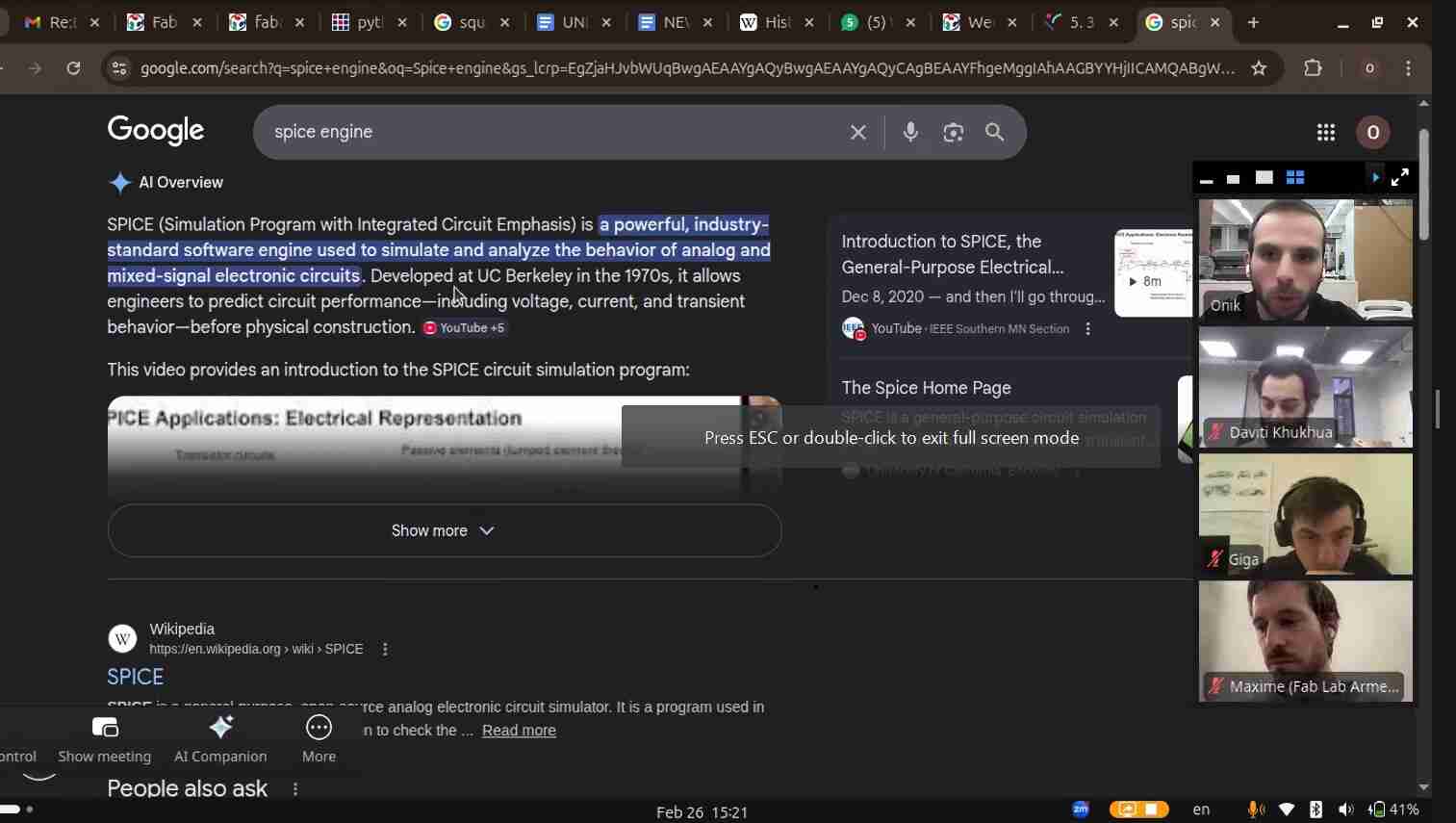View site information icon in address bar
This screenshot has width=1456, height=823.
click(119, 68)
